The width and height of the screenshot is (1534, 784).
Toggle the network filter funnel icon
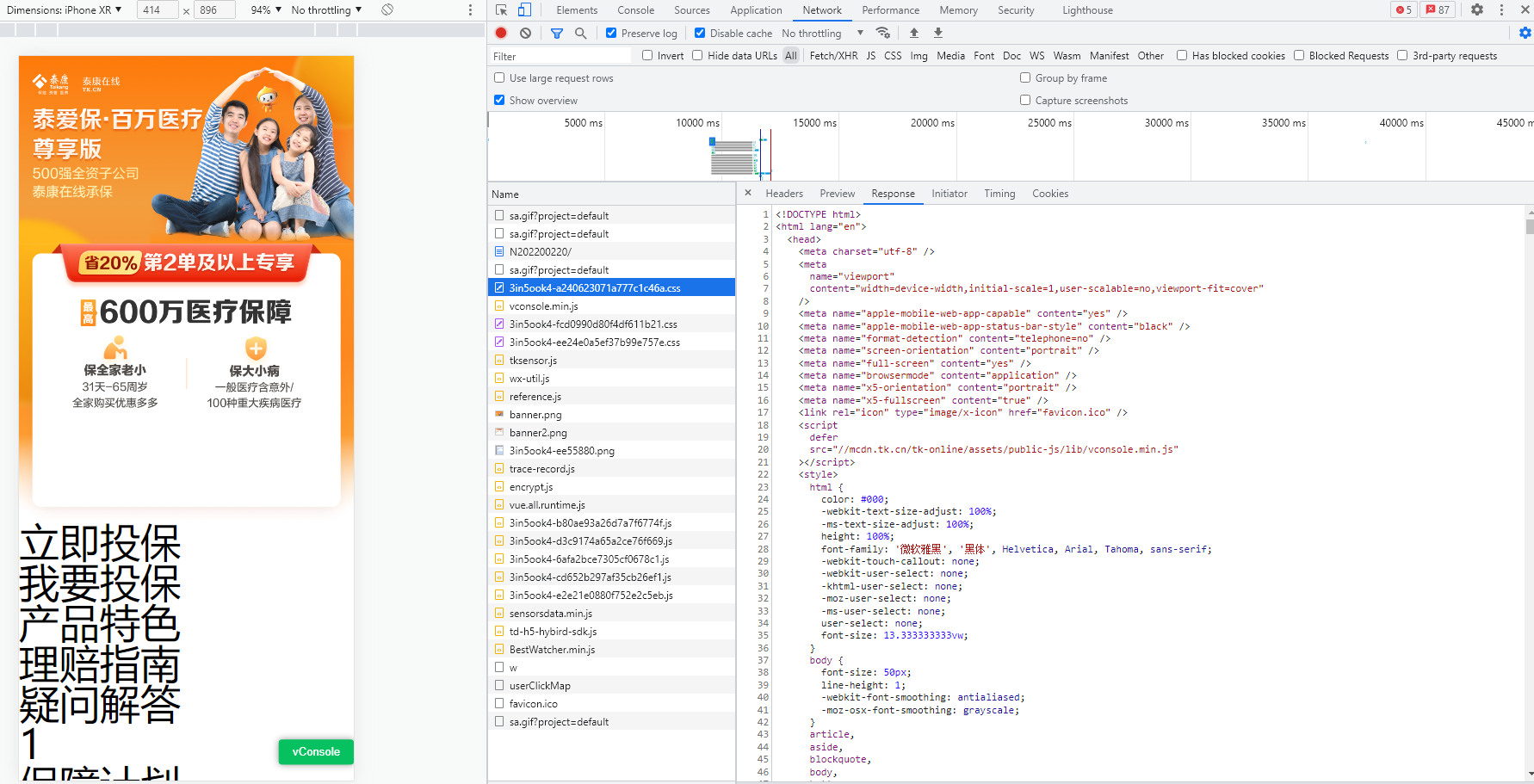557,33
